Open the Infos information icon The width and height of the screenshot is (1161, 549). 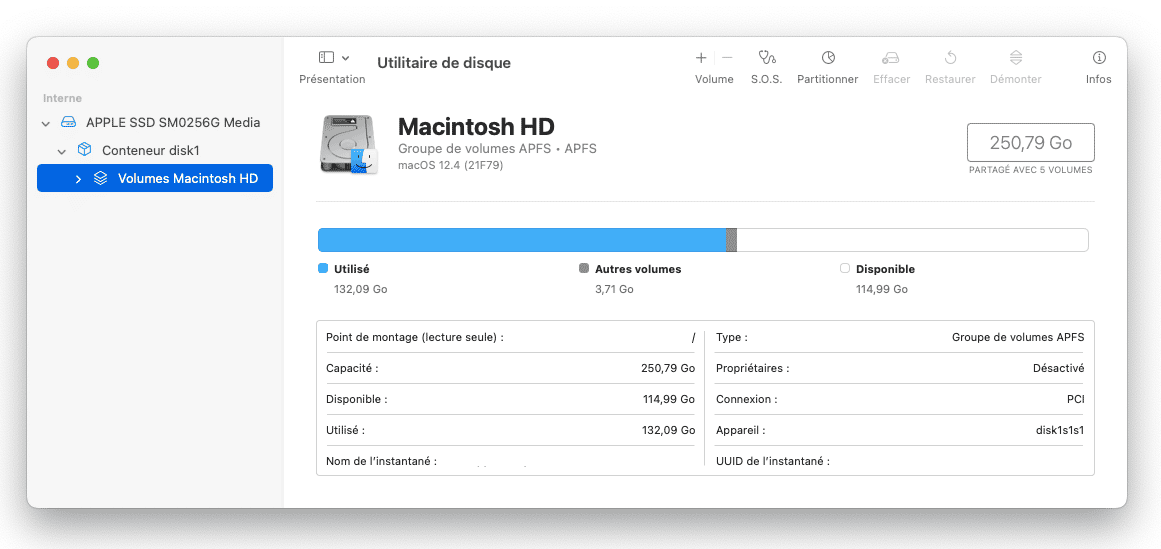1099,58
